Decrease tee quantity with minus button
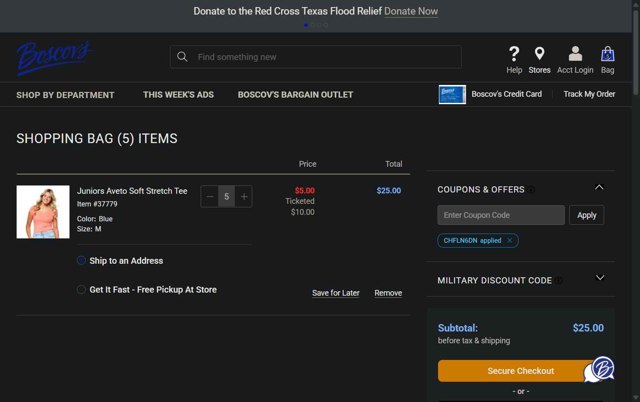The image size is (640, 402). point(210,197)
